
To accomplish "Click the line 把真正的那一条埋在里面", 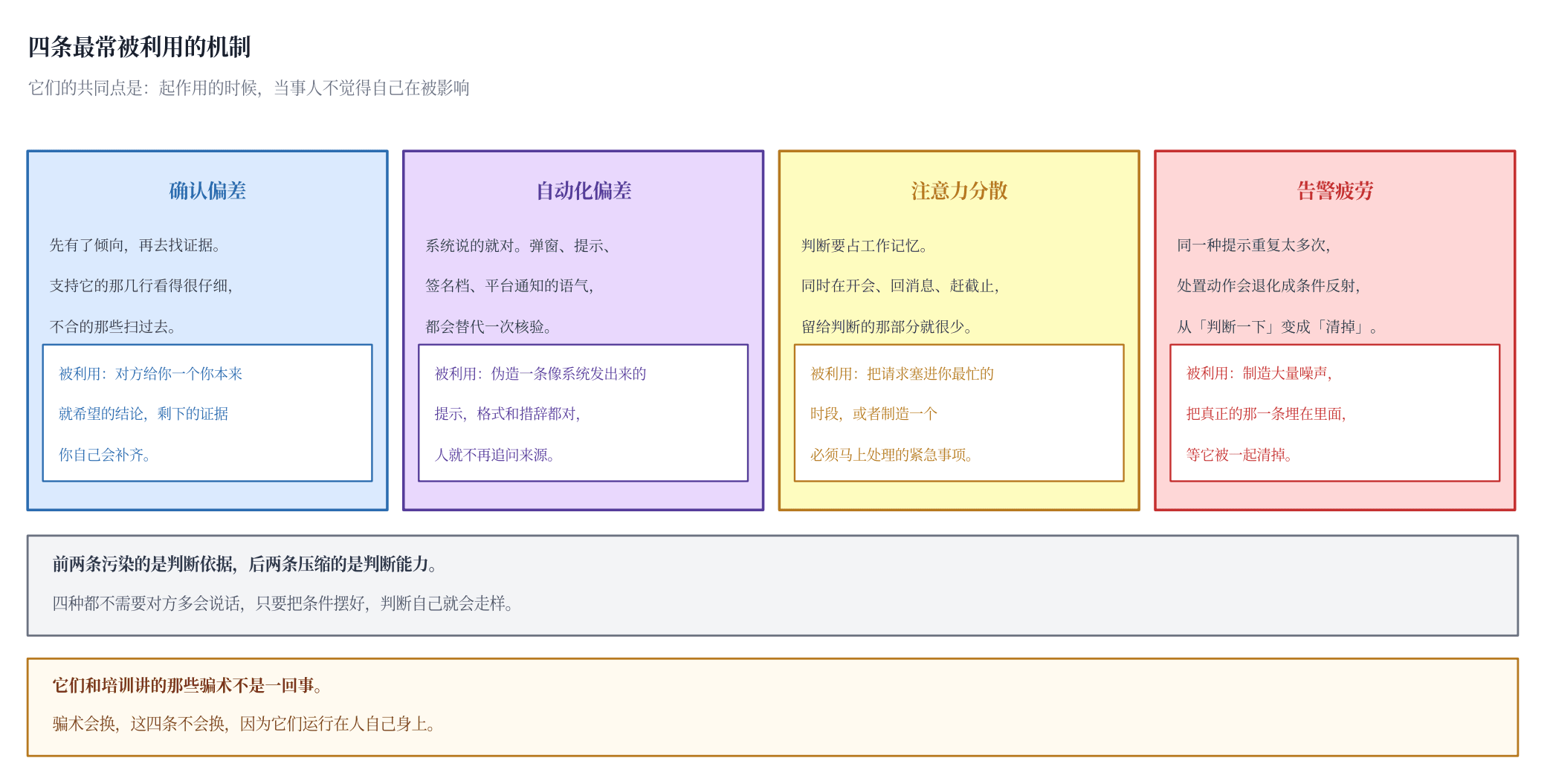I will point(1267,414).
